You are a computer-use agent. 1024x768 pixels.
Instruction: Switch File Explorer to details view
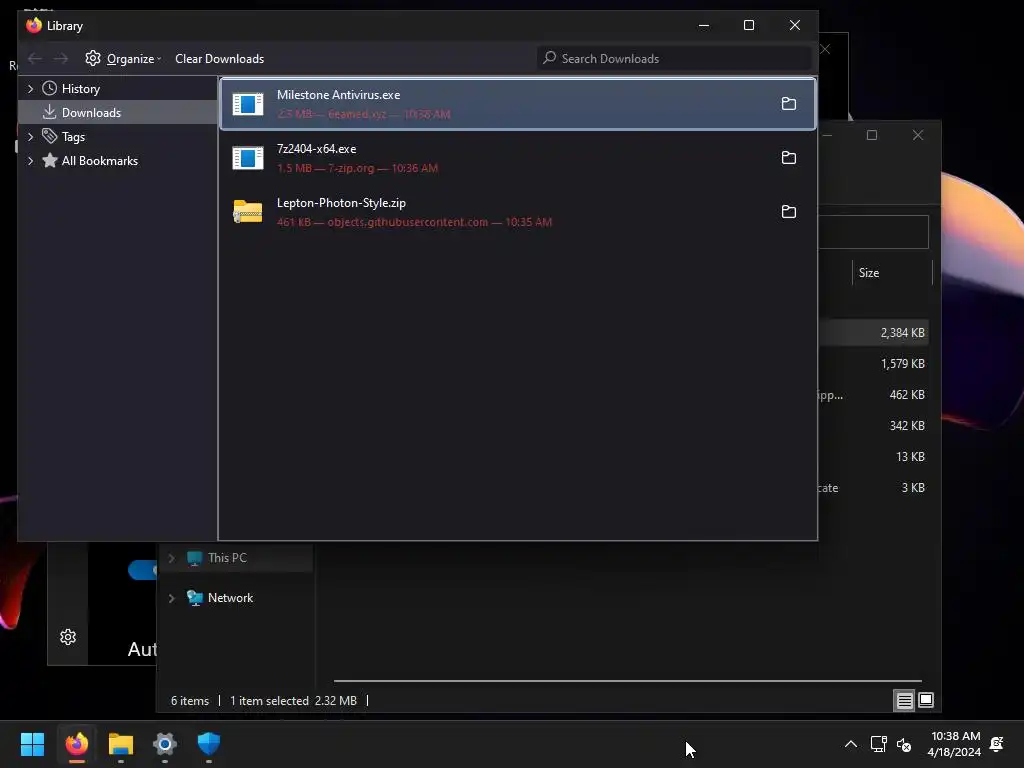pyautogui.click(x=904, y=701)
